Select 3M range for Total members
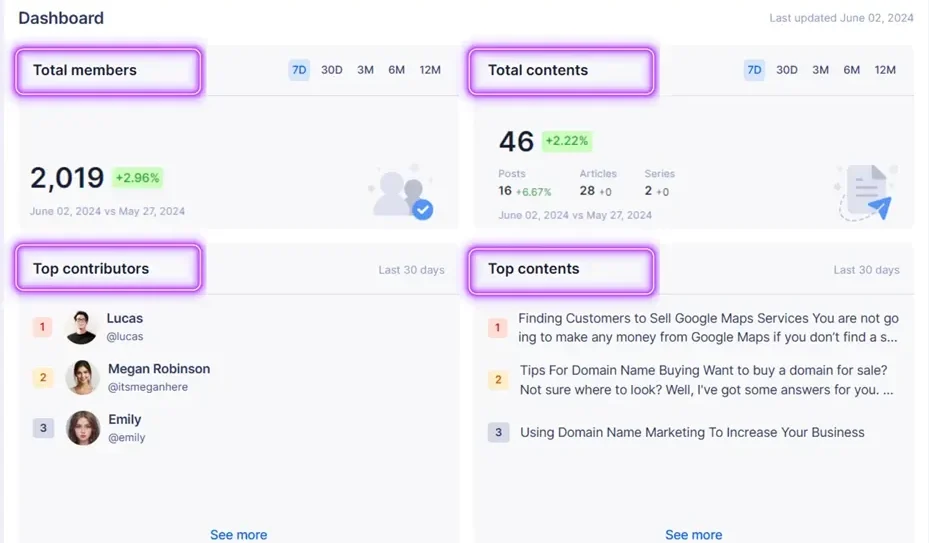929x543 pixels. (x=365, y=70)
